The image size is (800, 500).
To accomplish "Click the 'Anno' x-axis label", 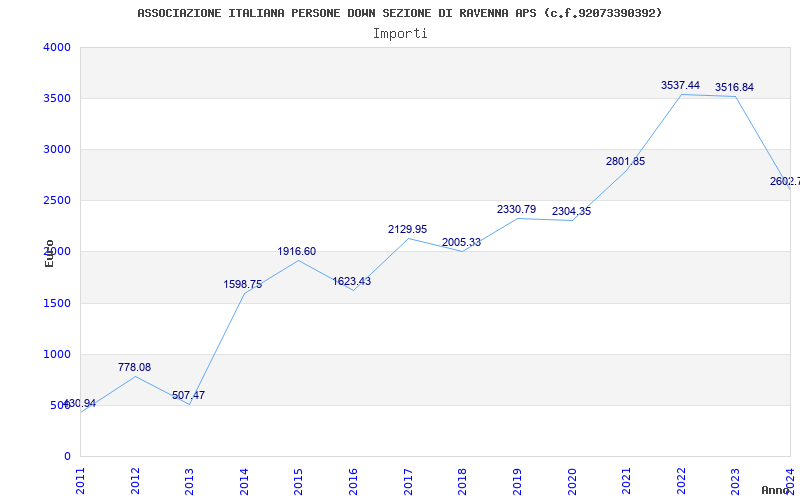I will 775,490.
